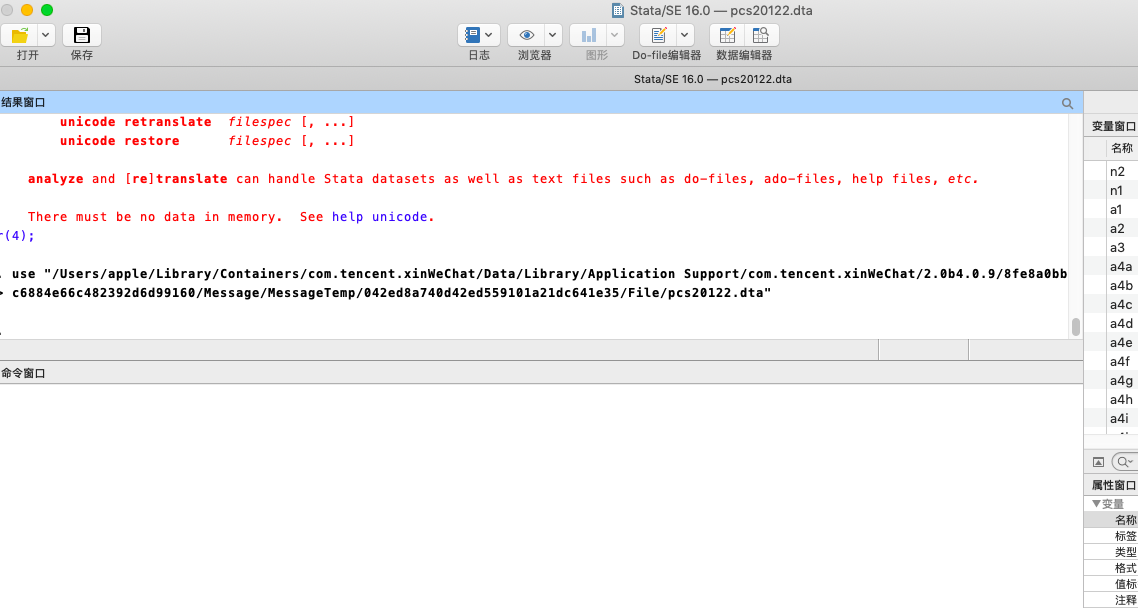1138x608 pixels.
Task: Select variable n1 in Variables window
Action: click(x=1117, y=191)
